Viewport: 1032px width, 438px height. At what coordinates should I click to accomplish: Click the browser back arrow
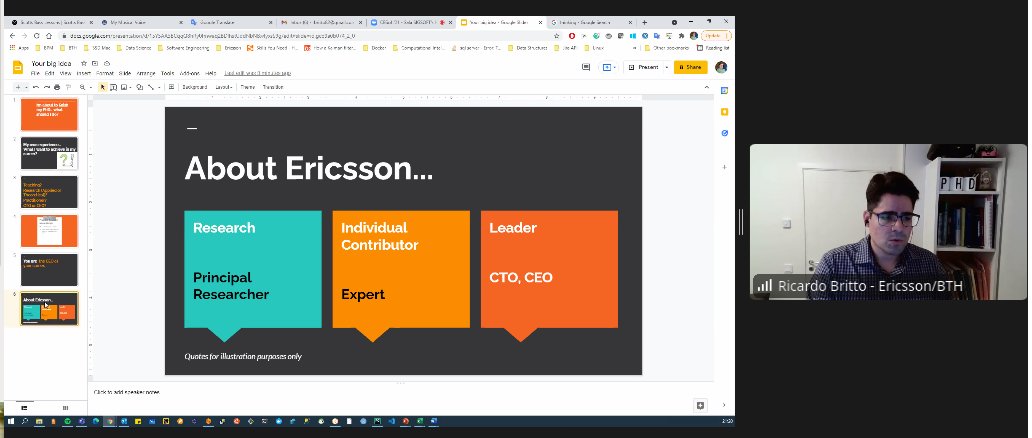click(13, 36)
